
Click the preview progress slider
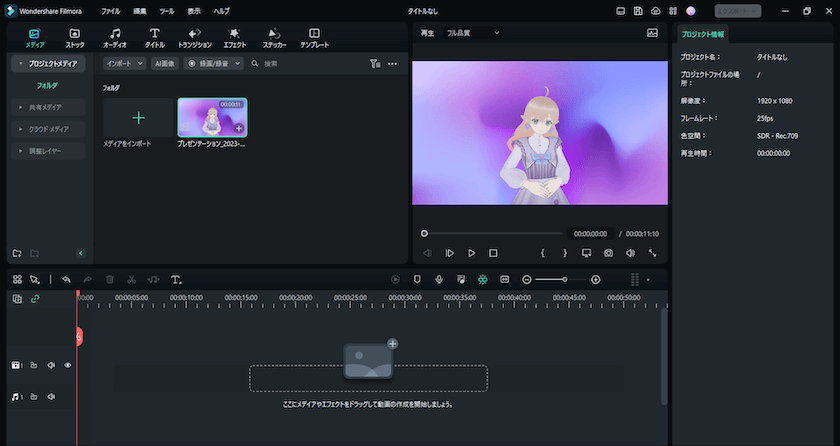coord(493,233)
